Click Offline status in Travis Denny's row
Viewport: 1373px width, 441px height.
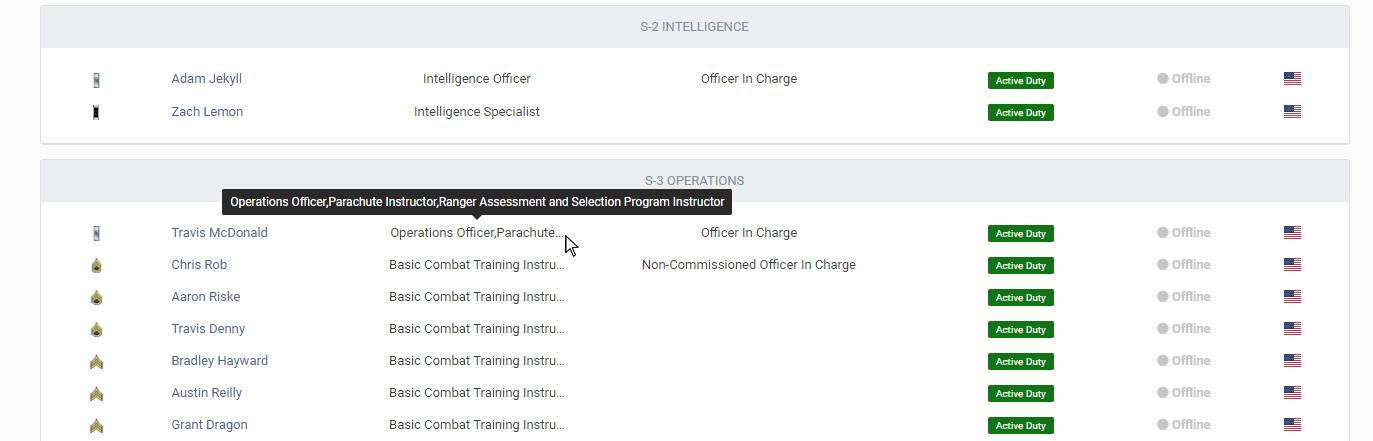click(x=1184, y=329)
